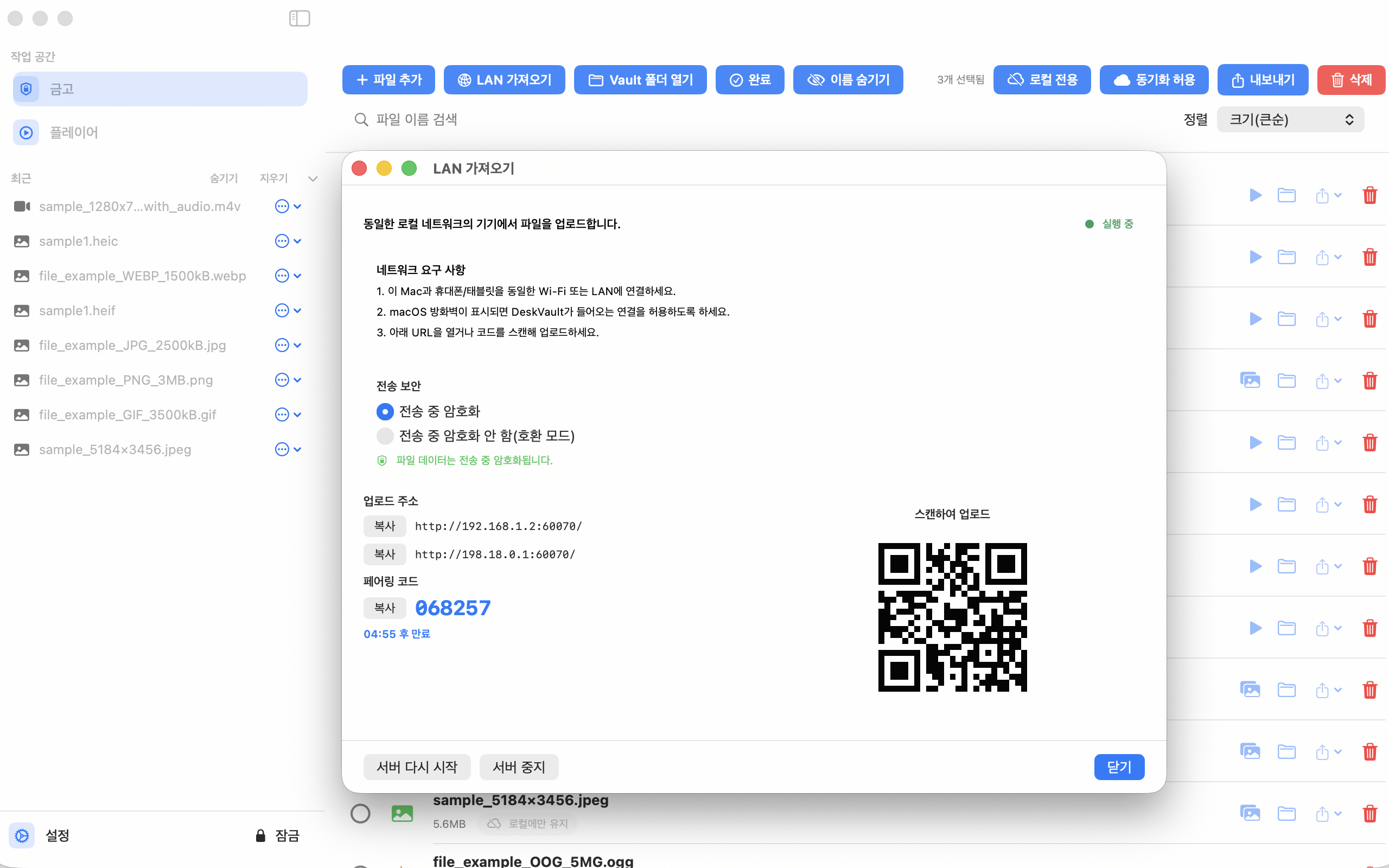Viewport: 1389px width, 868px height.
Task: Close the dialog with the 닫기 button
Action: click(x=1119, y=767)
